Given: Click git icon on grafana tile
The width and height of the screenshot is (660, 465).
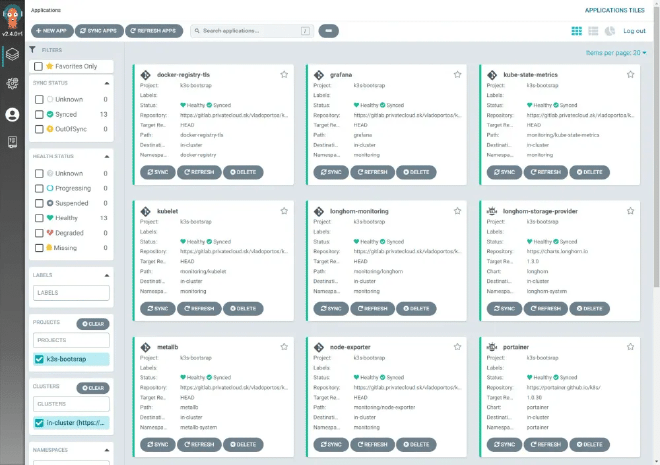Looking at the screenshot, I should coord(319,75).
